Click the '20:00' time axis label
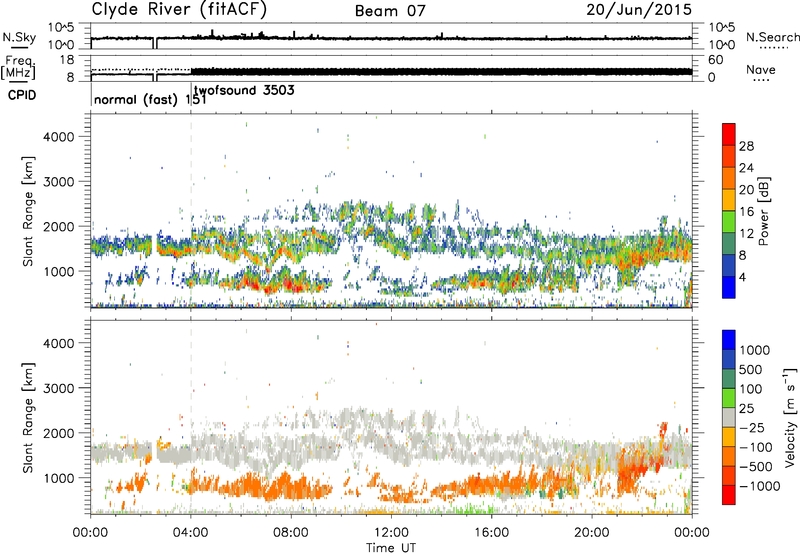800x554 pixels. pos(592,533)
